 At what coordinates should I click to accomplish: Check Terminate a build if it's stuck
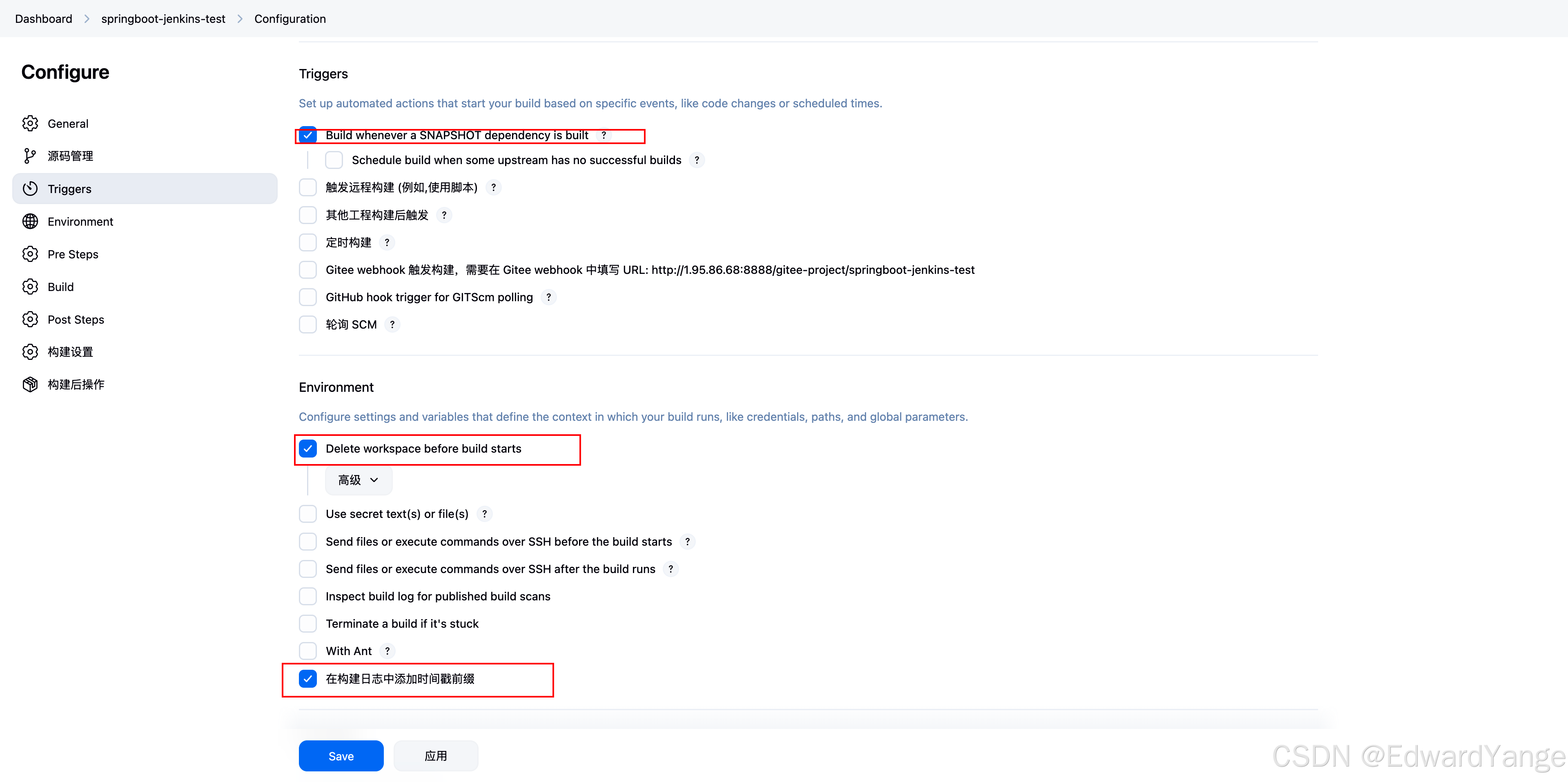308,623
